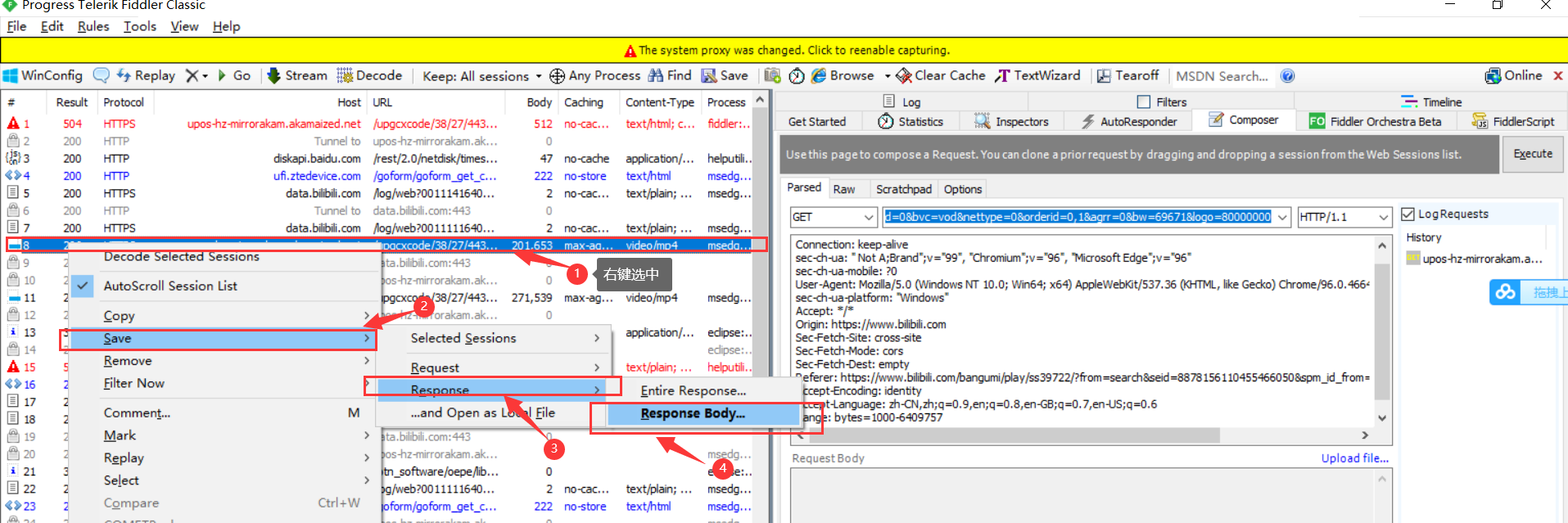Toggle the Decode toolbar option
This screenshot has height=523, width=1568.
369,75
